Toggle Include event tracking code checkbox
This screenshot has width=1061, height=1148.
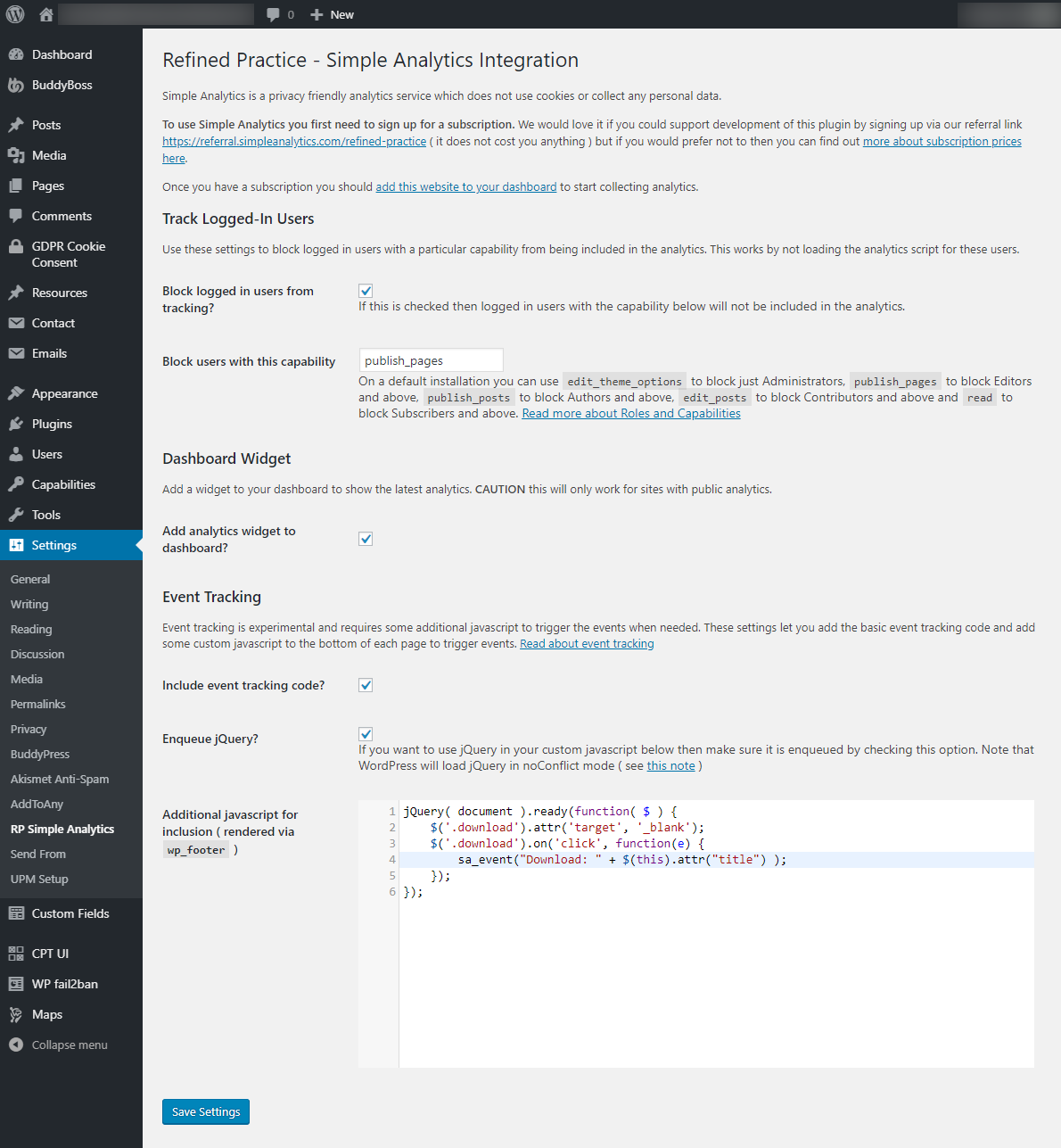[x=366, y=685]
